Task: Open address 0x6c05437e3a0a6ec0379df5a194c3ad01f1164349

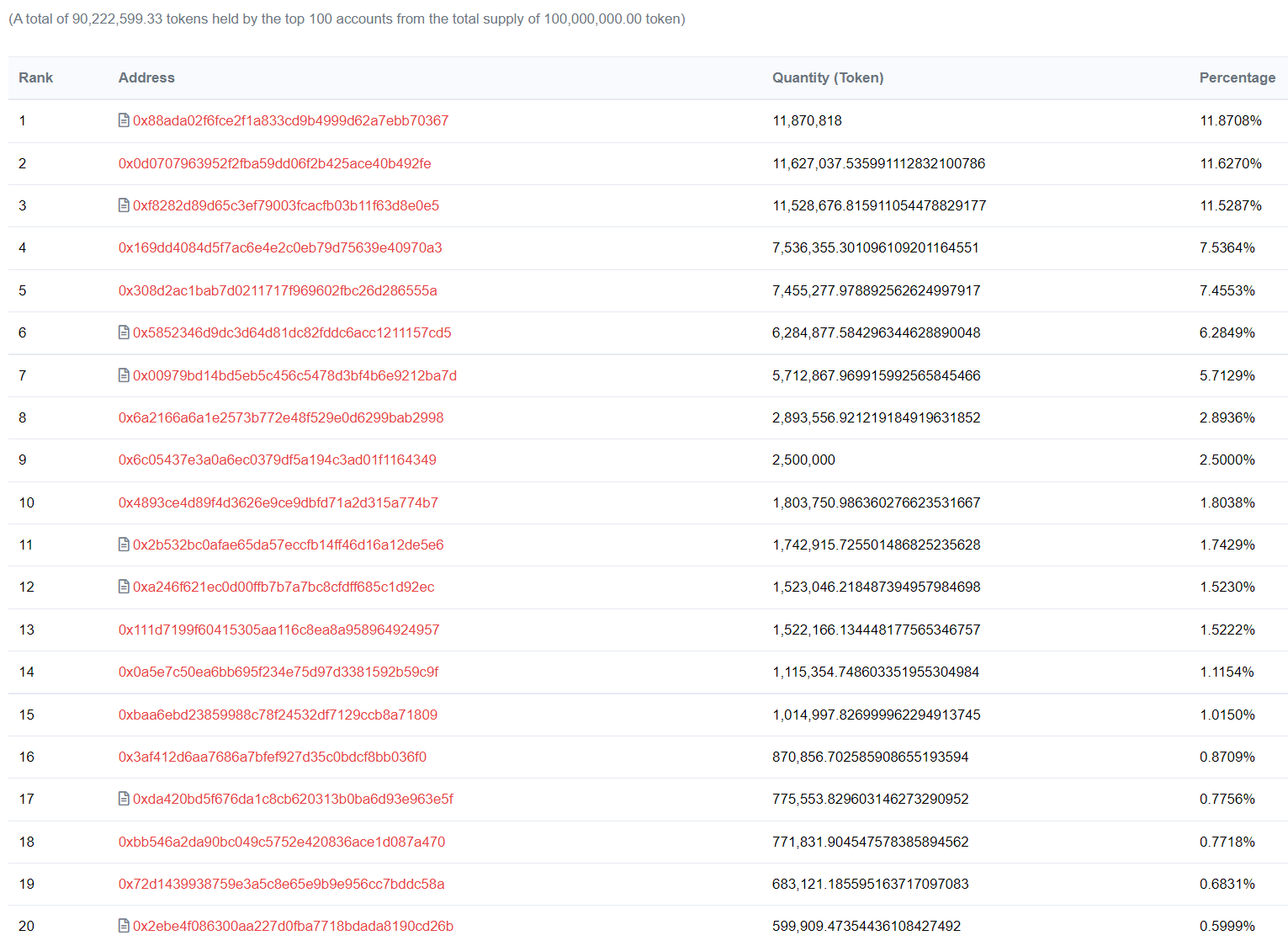Action: click(x=278, y=460)
